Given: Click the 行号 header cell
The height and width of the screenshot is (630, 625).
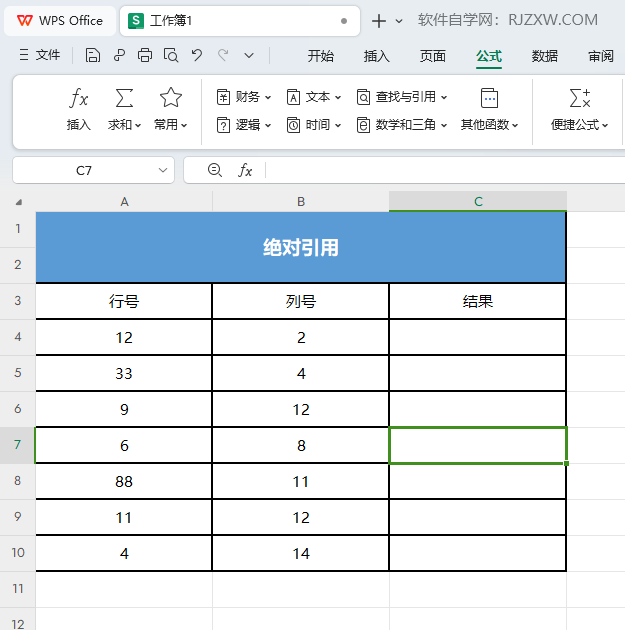Looking at the screenshot, I should tap(124, 301).
